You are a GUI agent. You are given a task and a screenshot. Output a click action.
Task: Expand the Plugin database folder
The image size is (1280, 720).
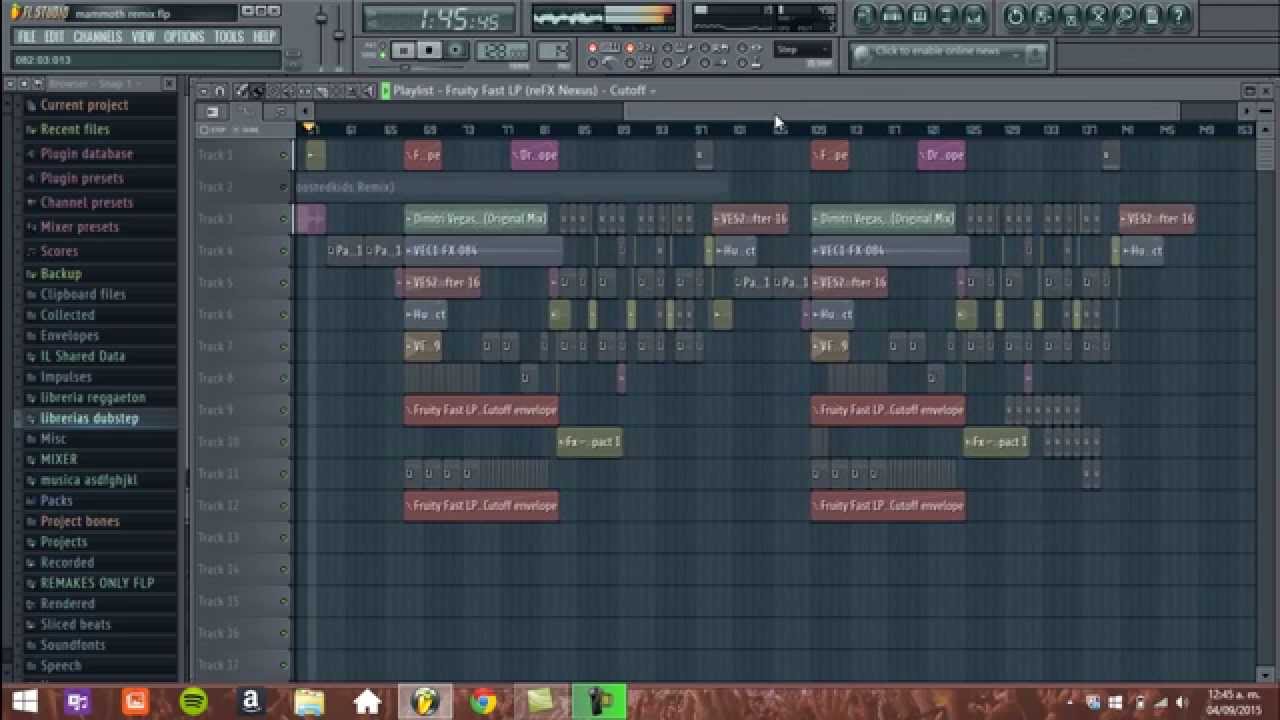86,154
